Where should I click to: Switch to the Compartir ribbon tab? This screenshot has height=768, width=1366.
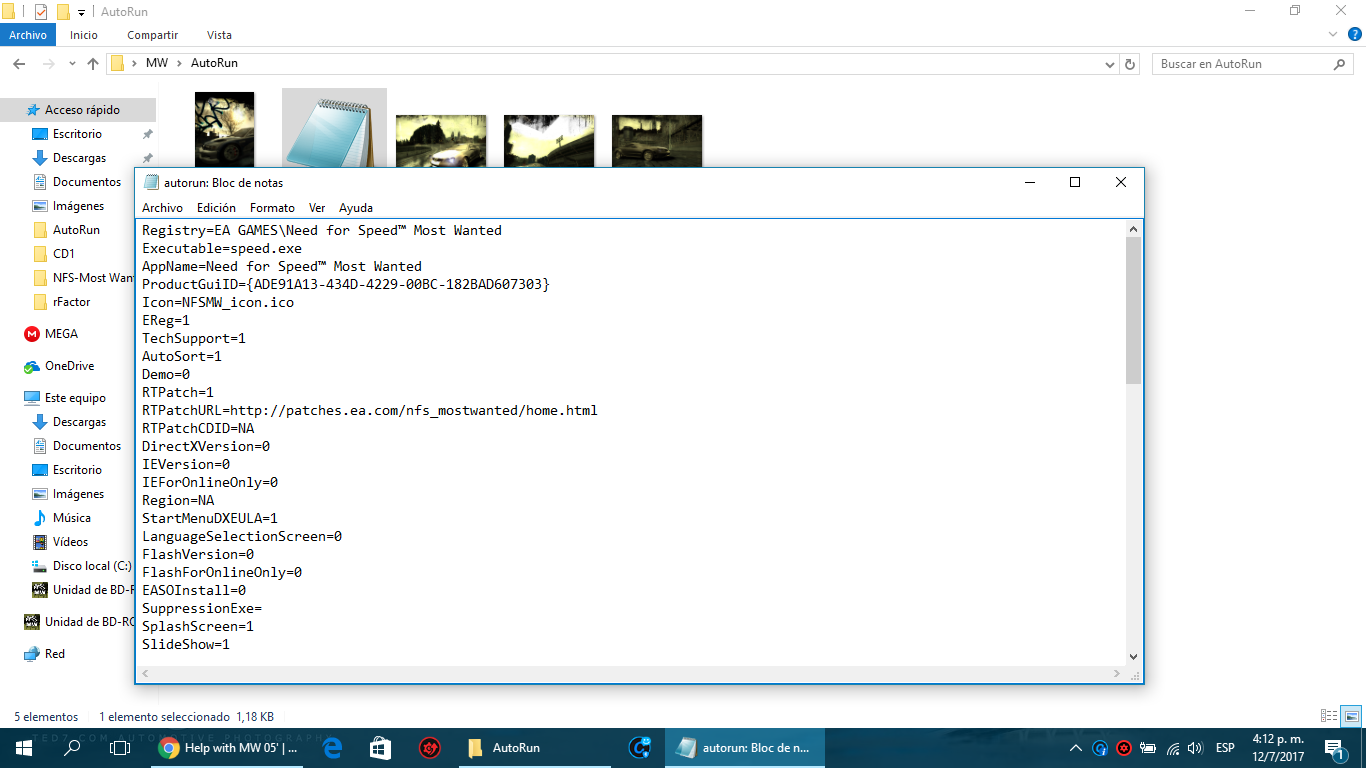click(x=152, y=35)
